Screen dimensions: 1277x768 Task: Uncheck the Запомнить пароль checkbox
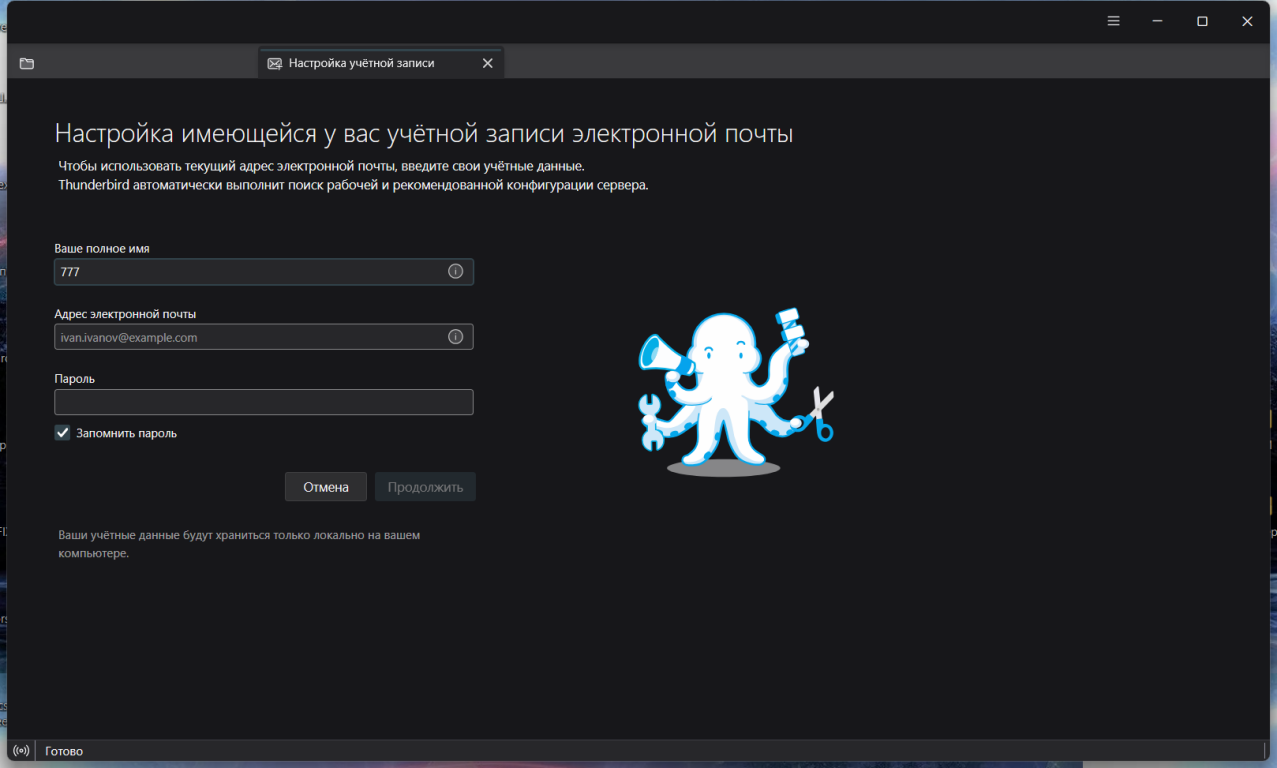tap(63, 433)
